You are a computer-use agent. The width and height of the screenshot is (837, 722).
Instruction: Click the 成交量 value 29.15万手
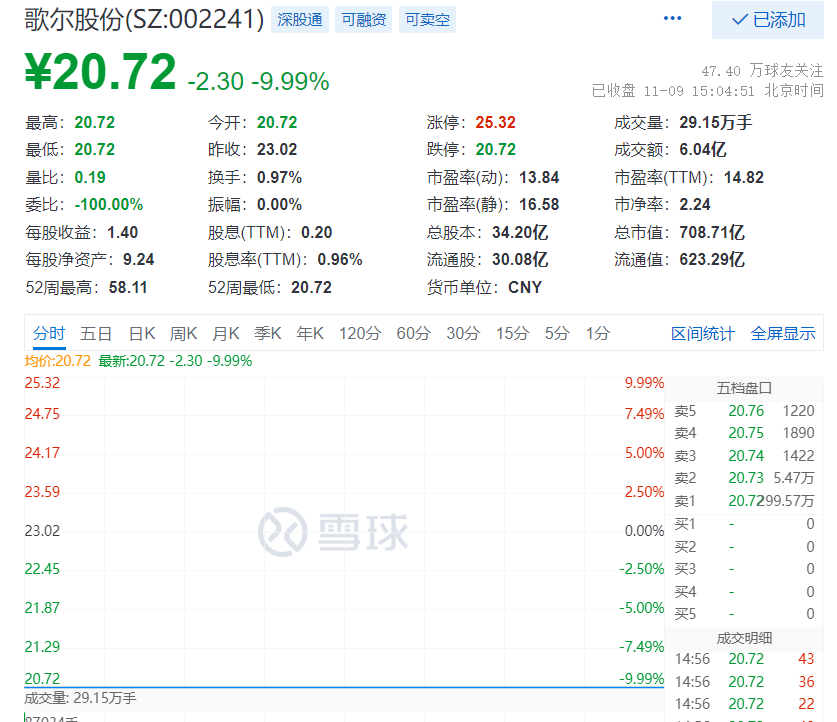[x=716, y=122]
